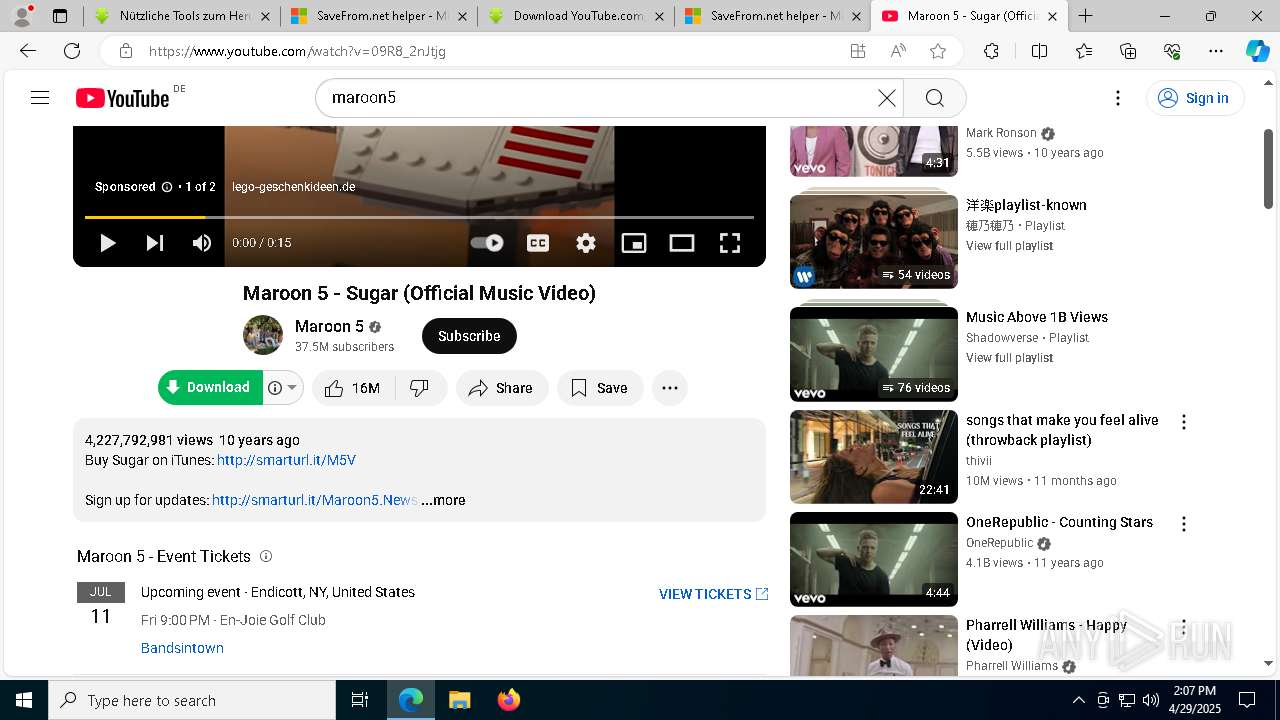Refresh the page

click(x=72, y=51)
